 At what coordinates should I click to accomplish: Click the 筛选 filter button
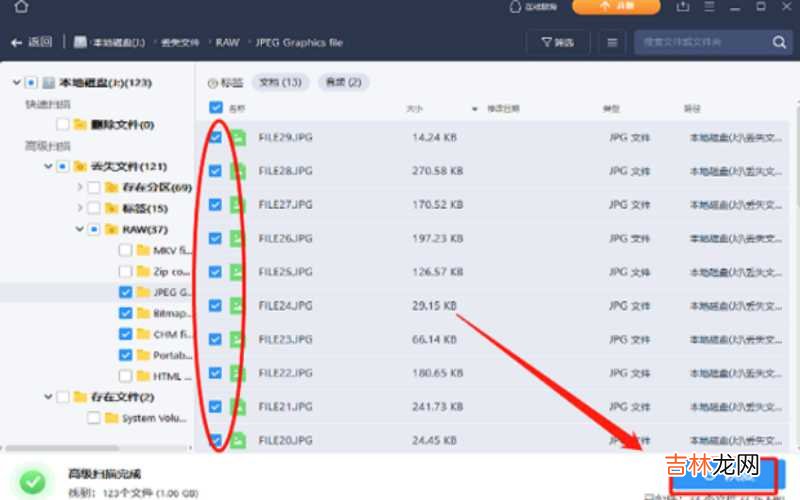tap(557, 43)
